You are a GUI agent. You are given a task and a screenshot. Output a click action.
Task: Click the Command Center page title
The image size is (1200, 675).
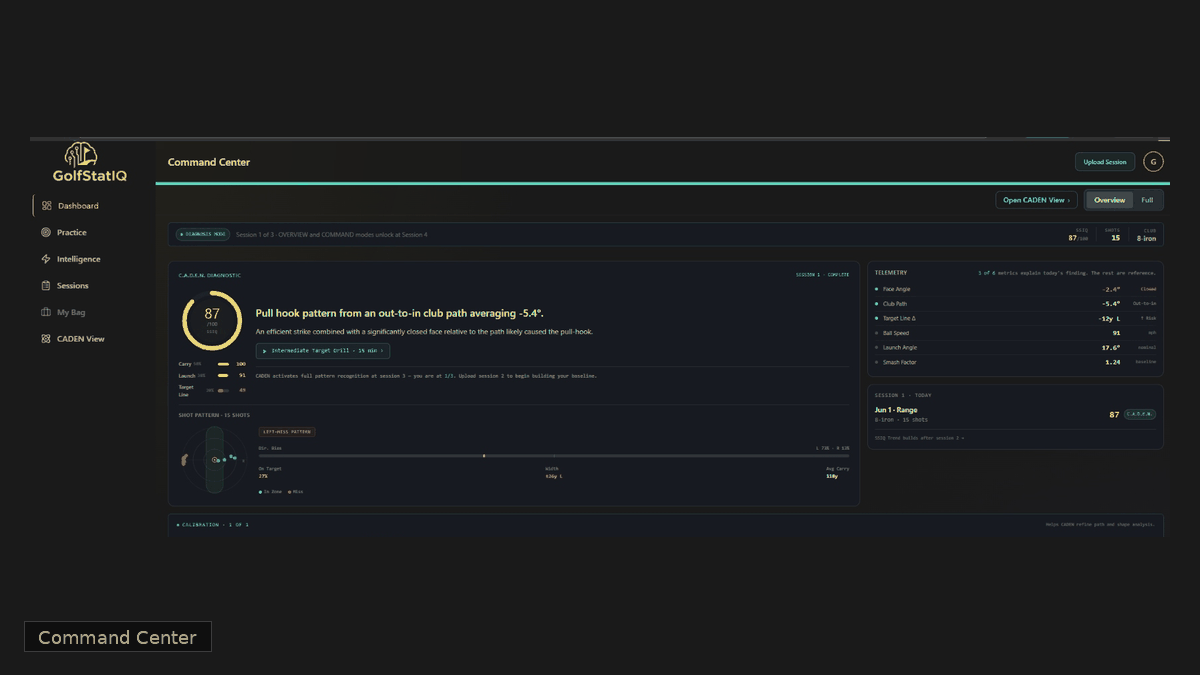click(x=209, y=162)
